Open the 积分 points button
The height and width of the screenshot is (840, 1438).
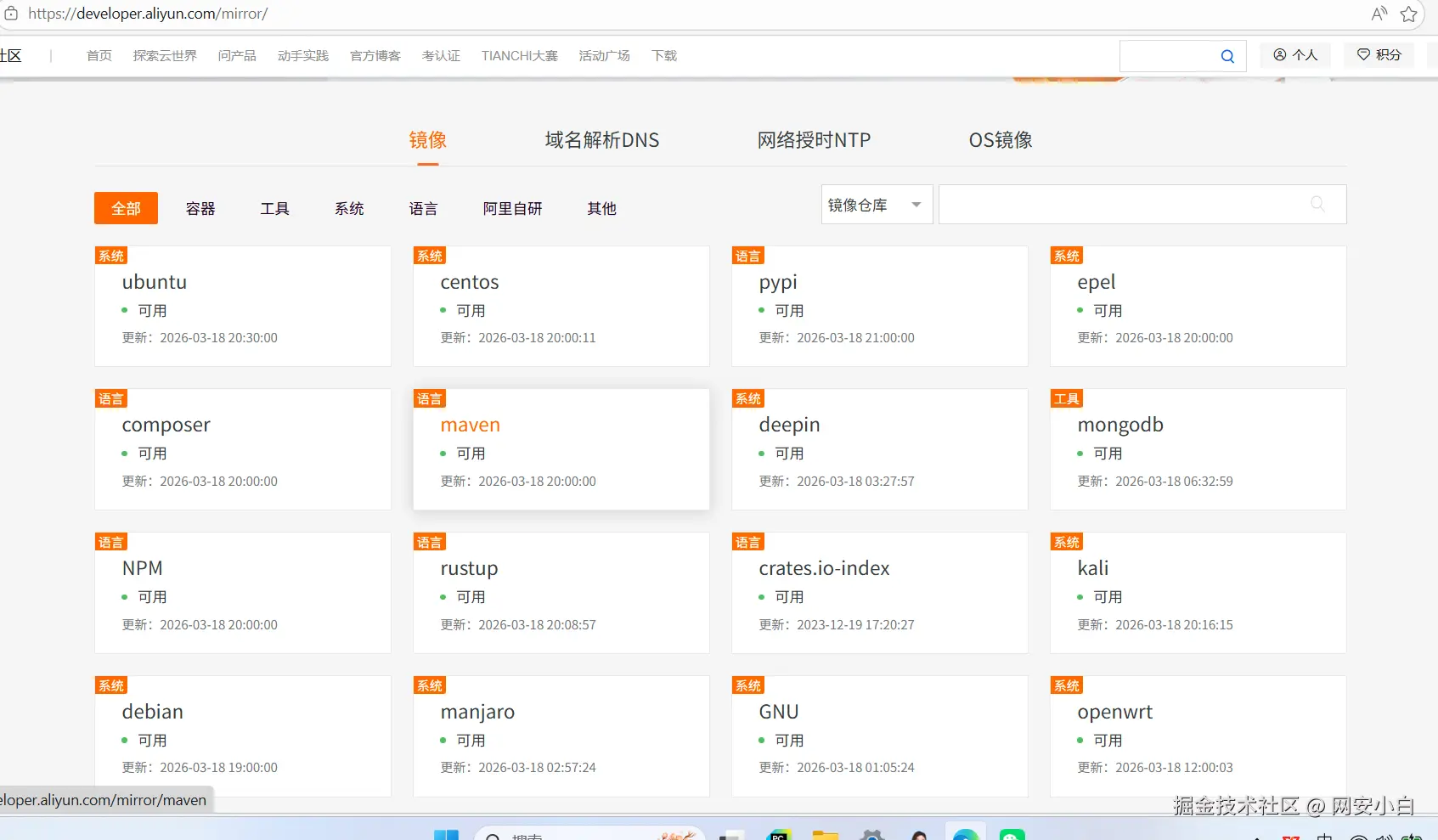(1379, 55)
